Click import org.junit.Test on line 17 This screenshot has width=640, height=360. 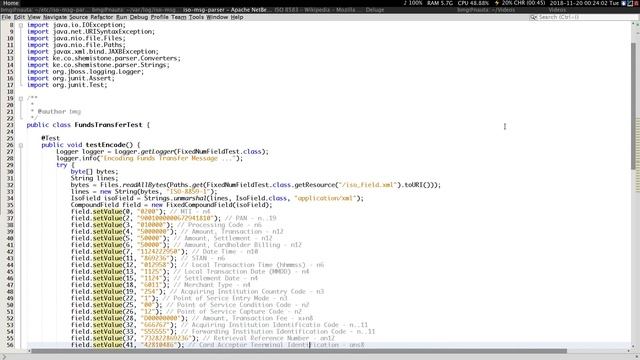click(67, 85)
